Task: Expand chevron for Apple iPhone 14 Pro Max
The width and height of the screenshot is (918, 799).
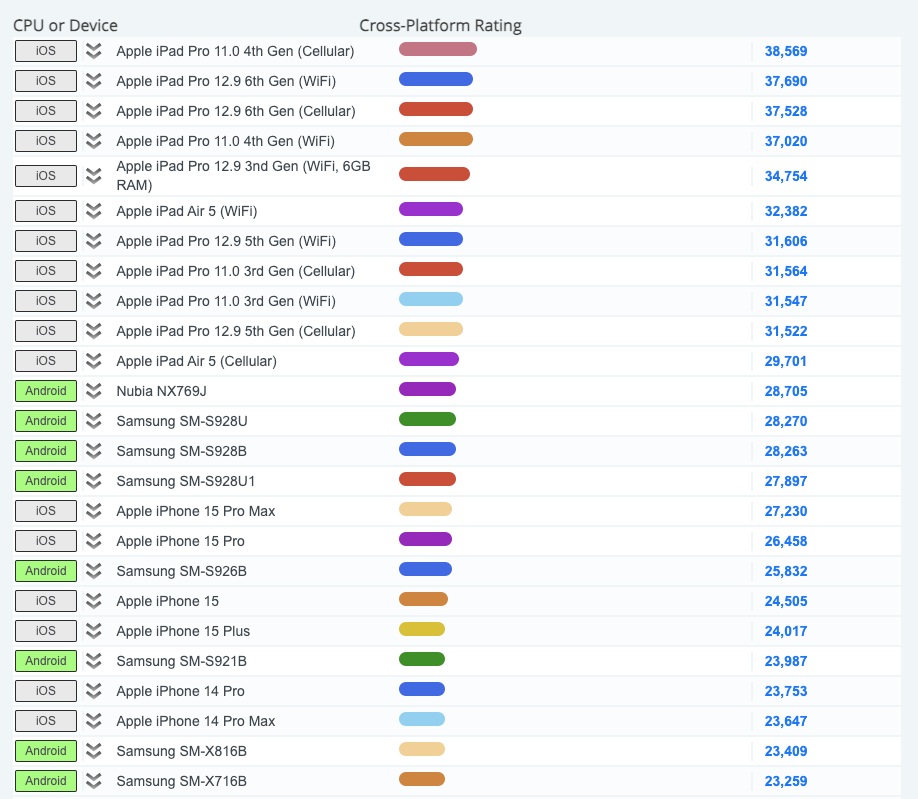Action: (x=94, y=721)
